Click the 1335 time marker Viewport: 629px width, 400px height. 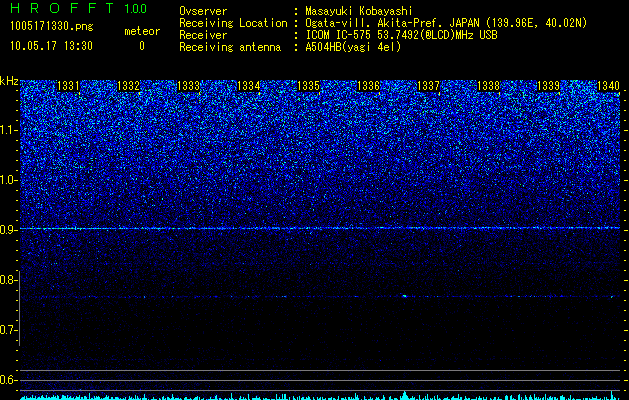pyautogui.click(x=308, y=86)
